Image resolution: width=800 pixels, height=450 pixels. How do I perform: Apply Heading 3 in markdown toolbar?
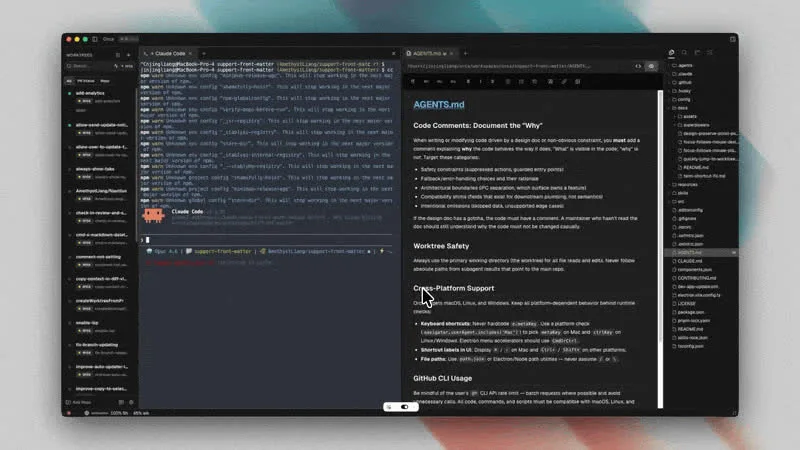point(453,82)
